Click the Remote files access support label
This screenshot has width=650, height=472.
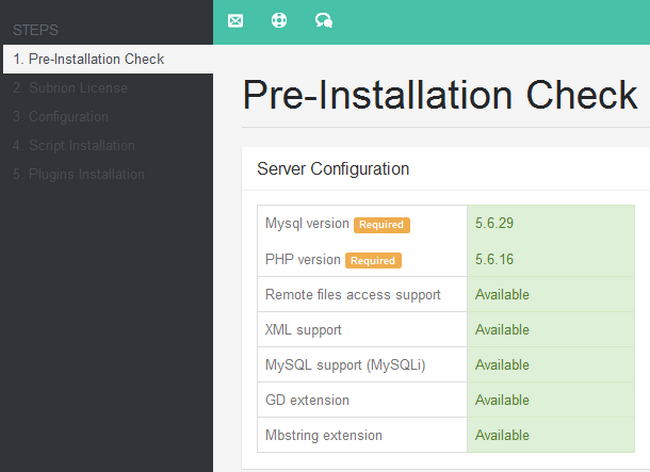(x=353, y=295)
